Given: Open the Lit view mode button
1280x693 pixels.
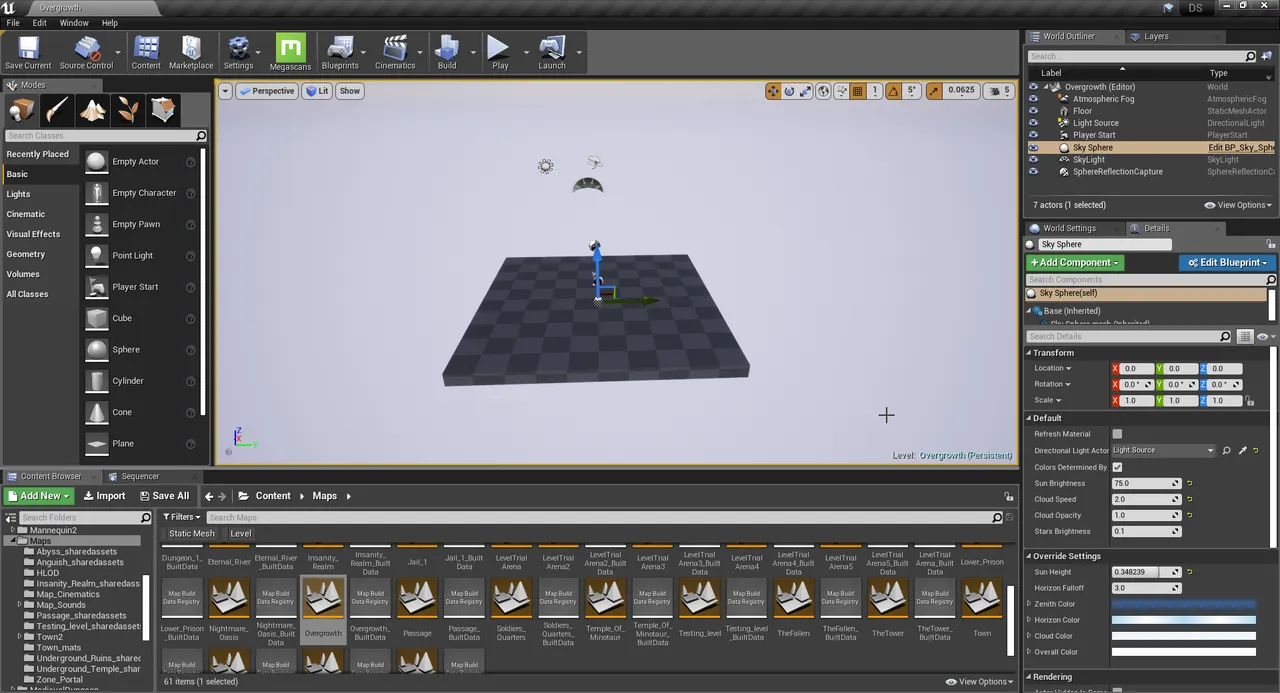Looking at the screenshot, I should (x=318, y=91).
